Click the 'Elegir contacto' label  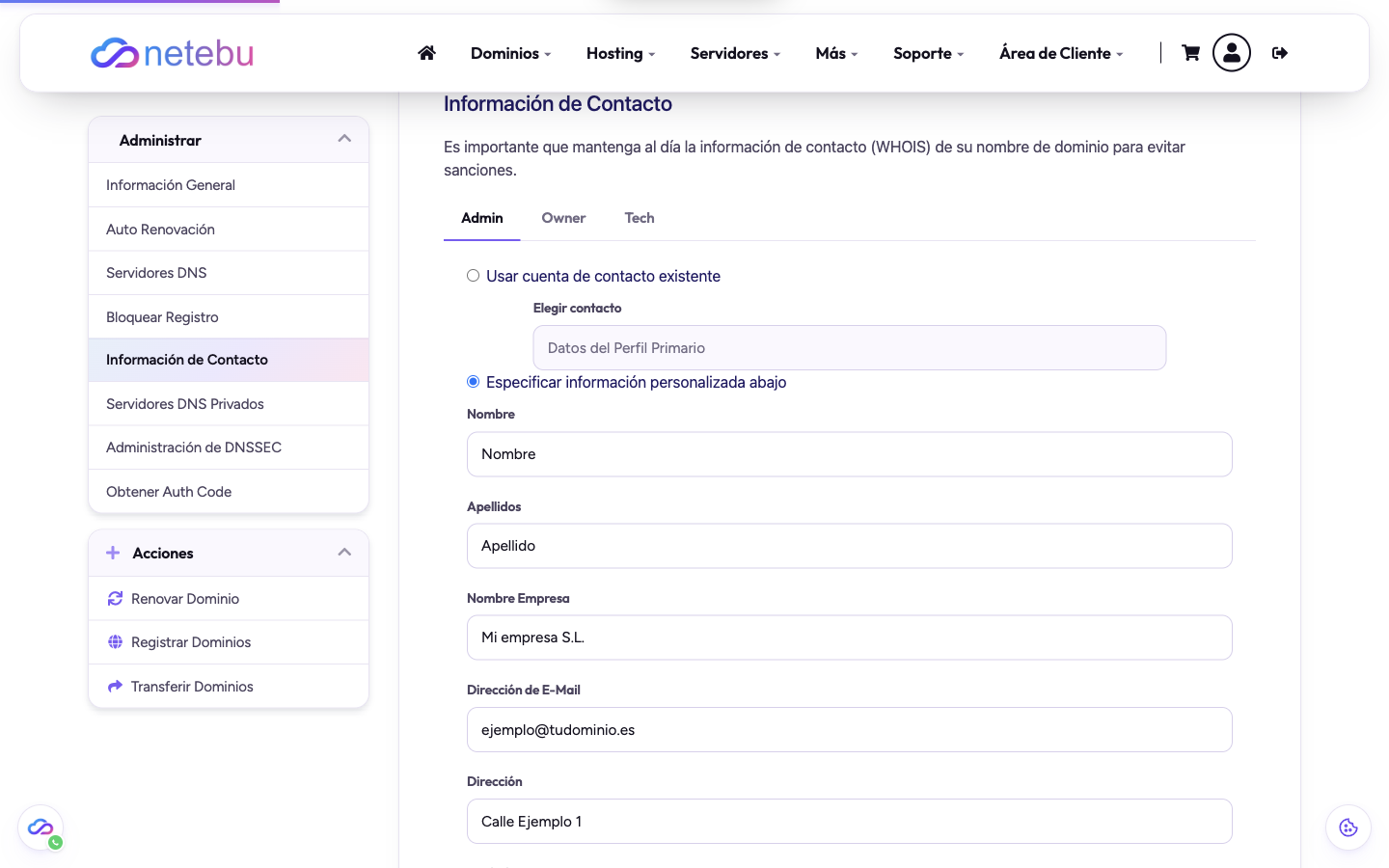click(577, 309)
